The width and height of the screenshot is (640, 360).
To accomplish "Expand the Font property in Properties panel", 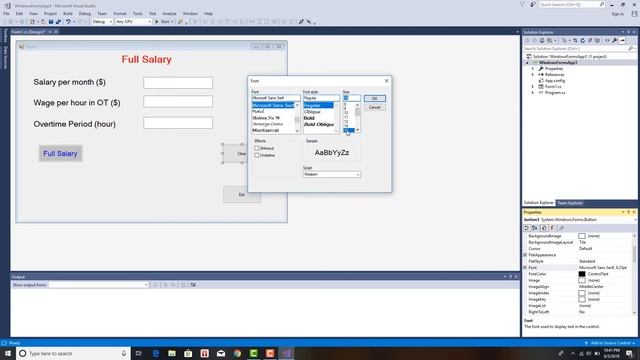I will tap(525, 268).
